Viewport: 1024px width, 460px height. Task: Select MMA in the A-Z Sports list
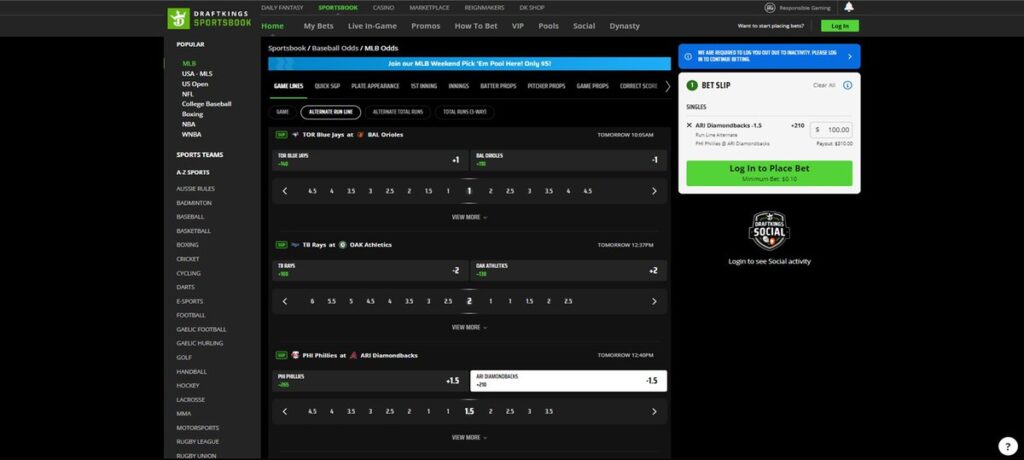point(184,414)
